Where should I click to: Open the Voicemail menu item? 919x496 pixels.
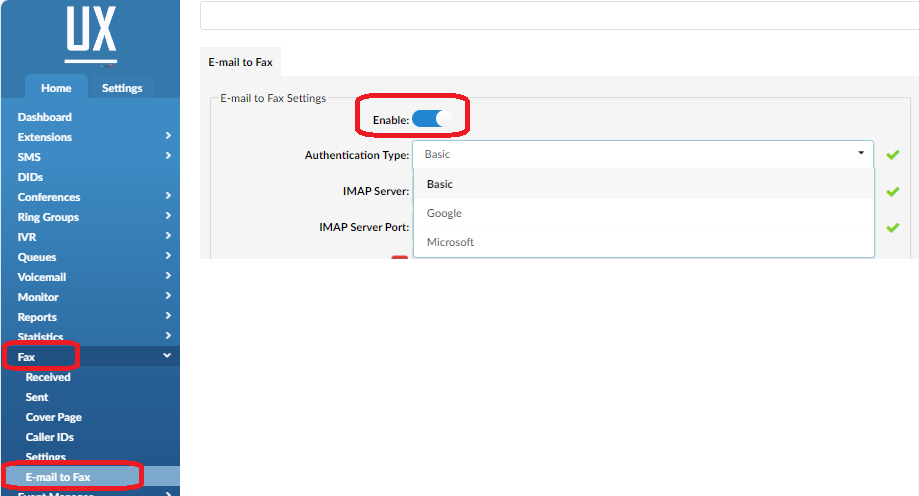pos(42,277)
